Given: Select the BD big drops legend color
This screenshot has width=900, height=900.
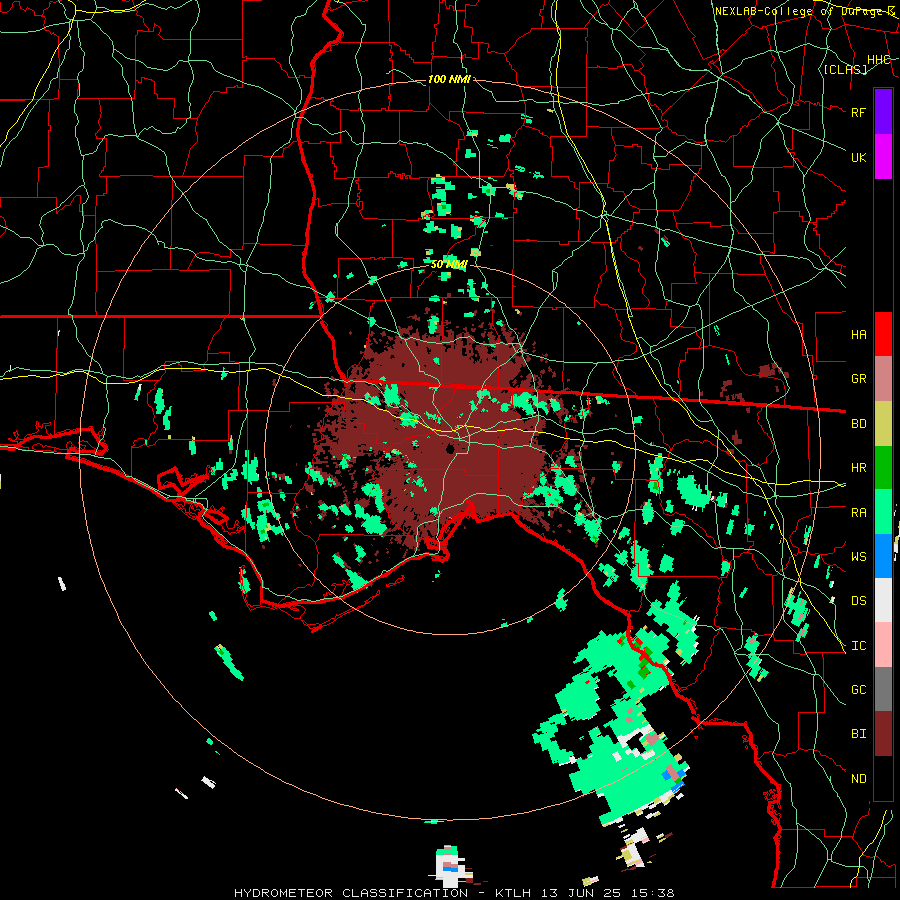Looking at the screenshot, I should pos(883,424).
